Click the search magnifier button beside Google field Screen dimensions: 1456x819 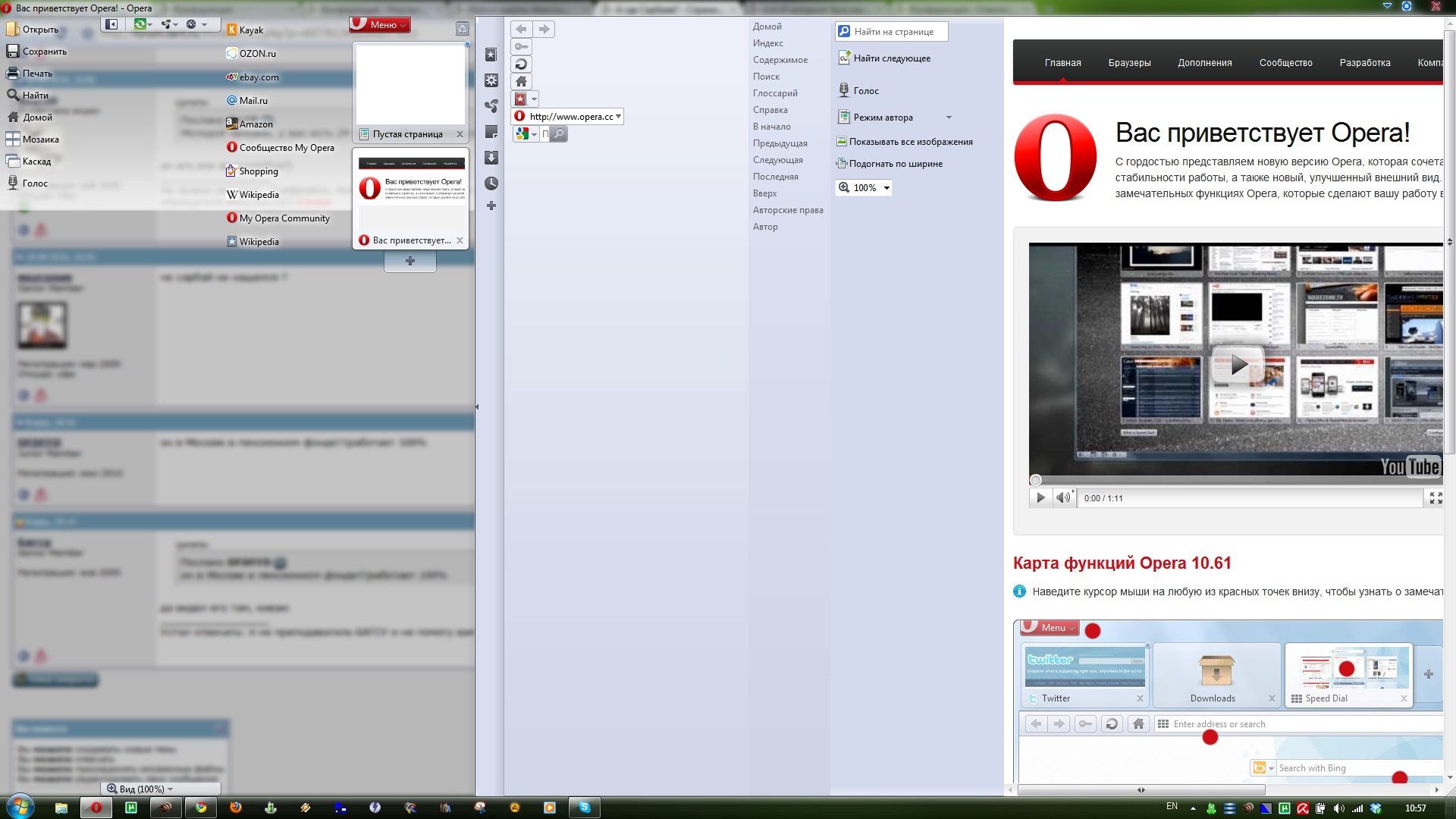pyautogui.click(x=558, y=134)
